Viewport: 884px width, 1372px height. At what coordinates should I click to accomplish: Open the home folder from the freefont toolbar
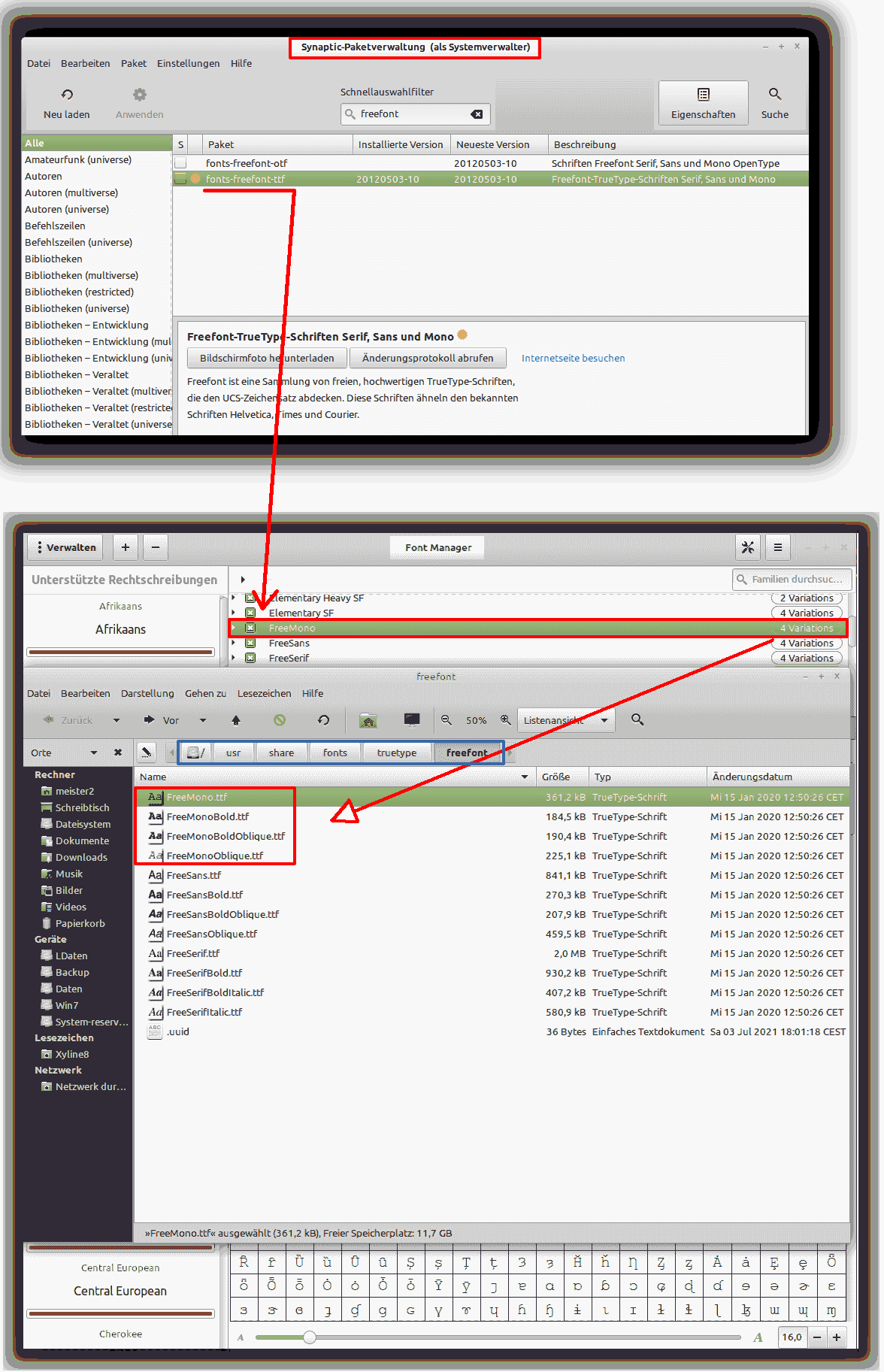tap(368, 720)
